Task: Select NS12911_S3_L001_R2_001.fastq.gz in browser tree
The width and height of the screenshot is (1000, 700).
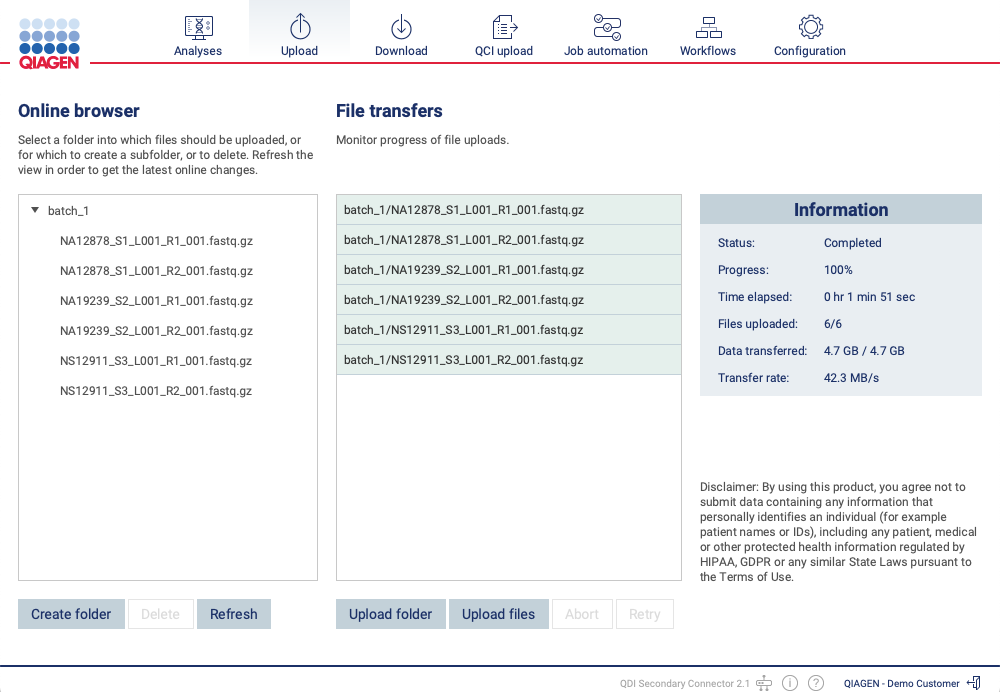Action: click(156, 391)
